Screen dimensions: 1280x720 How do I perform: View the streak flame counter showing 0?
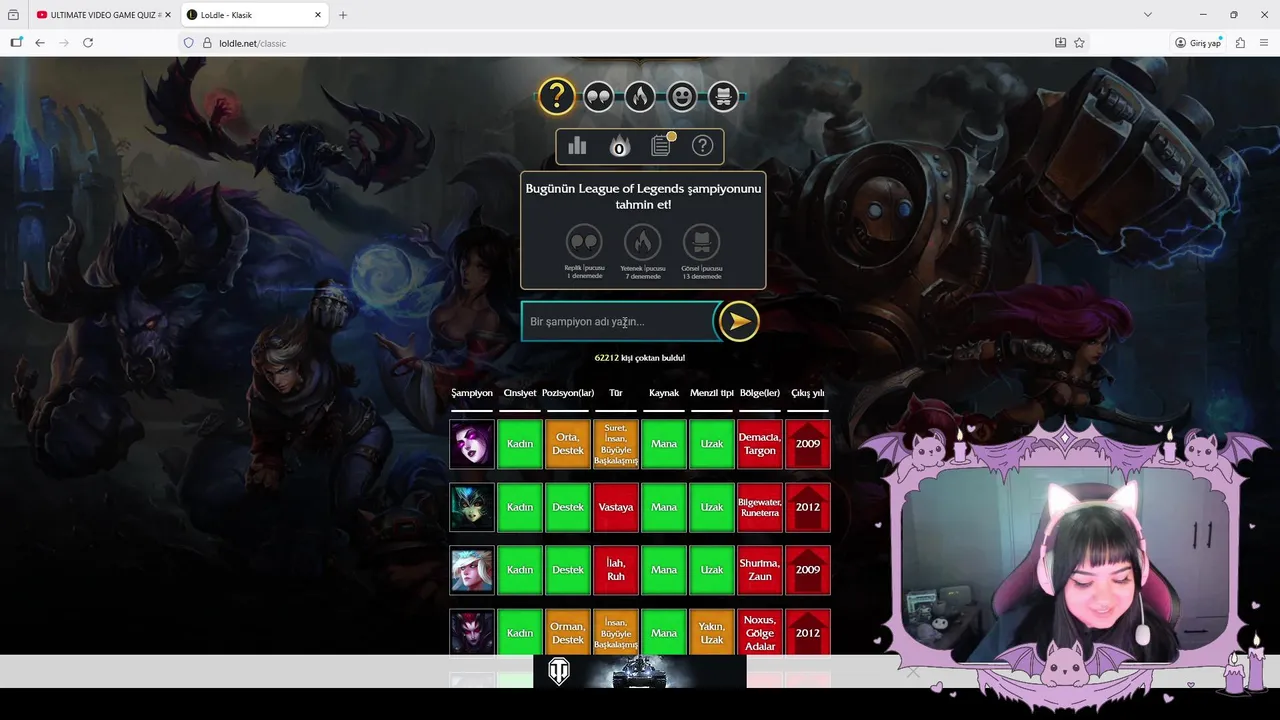619,147
